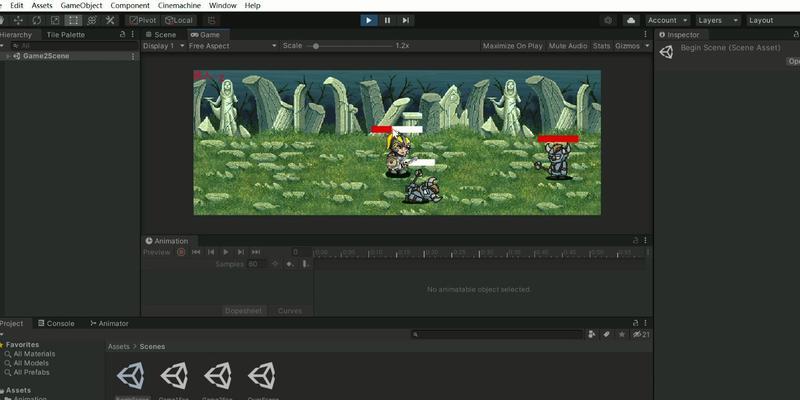This screenshot has width=800, height=400.
Task: Open the Display 1 dropdown
Action: pos(164,46)
